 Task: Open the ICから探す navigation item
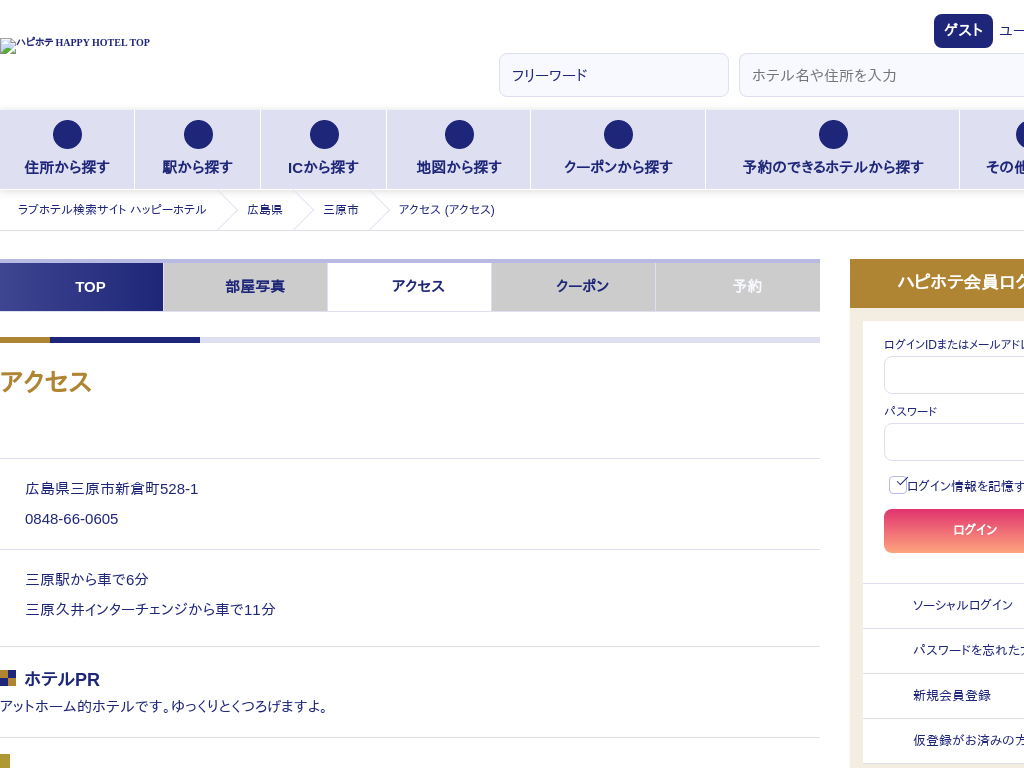coord(324,150)
